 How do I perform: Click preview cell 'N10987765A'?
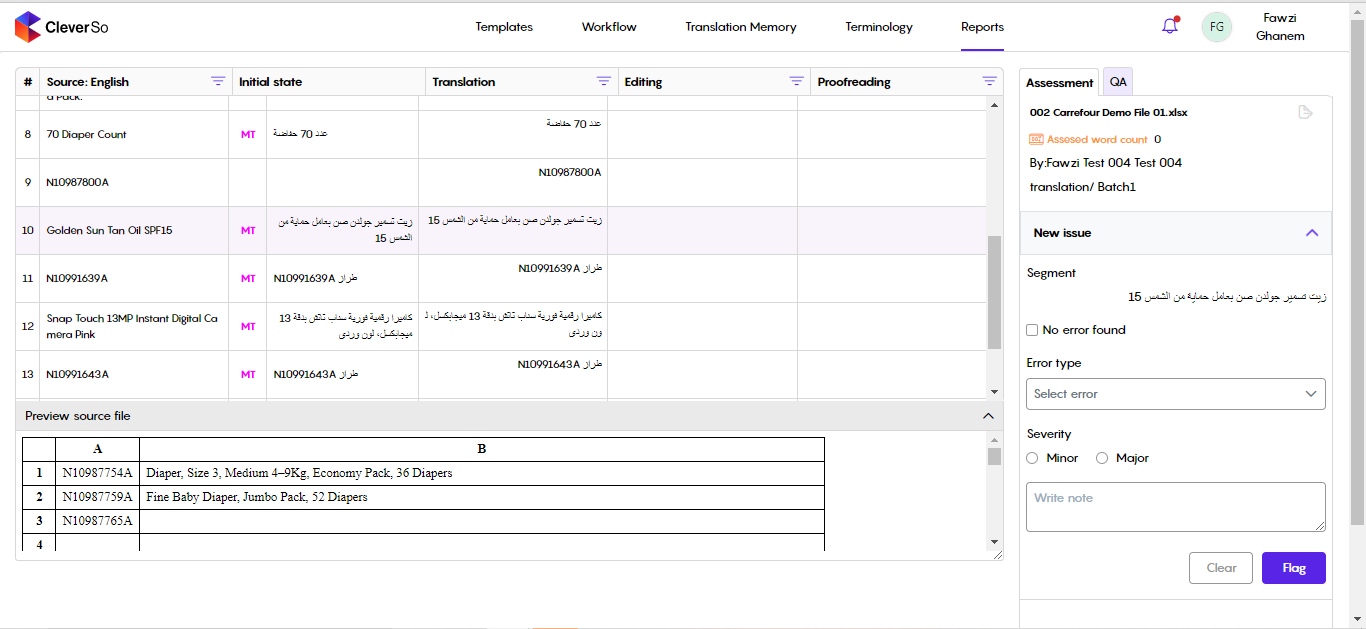point(97,521)
